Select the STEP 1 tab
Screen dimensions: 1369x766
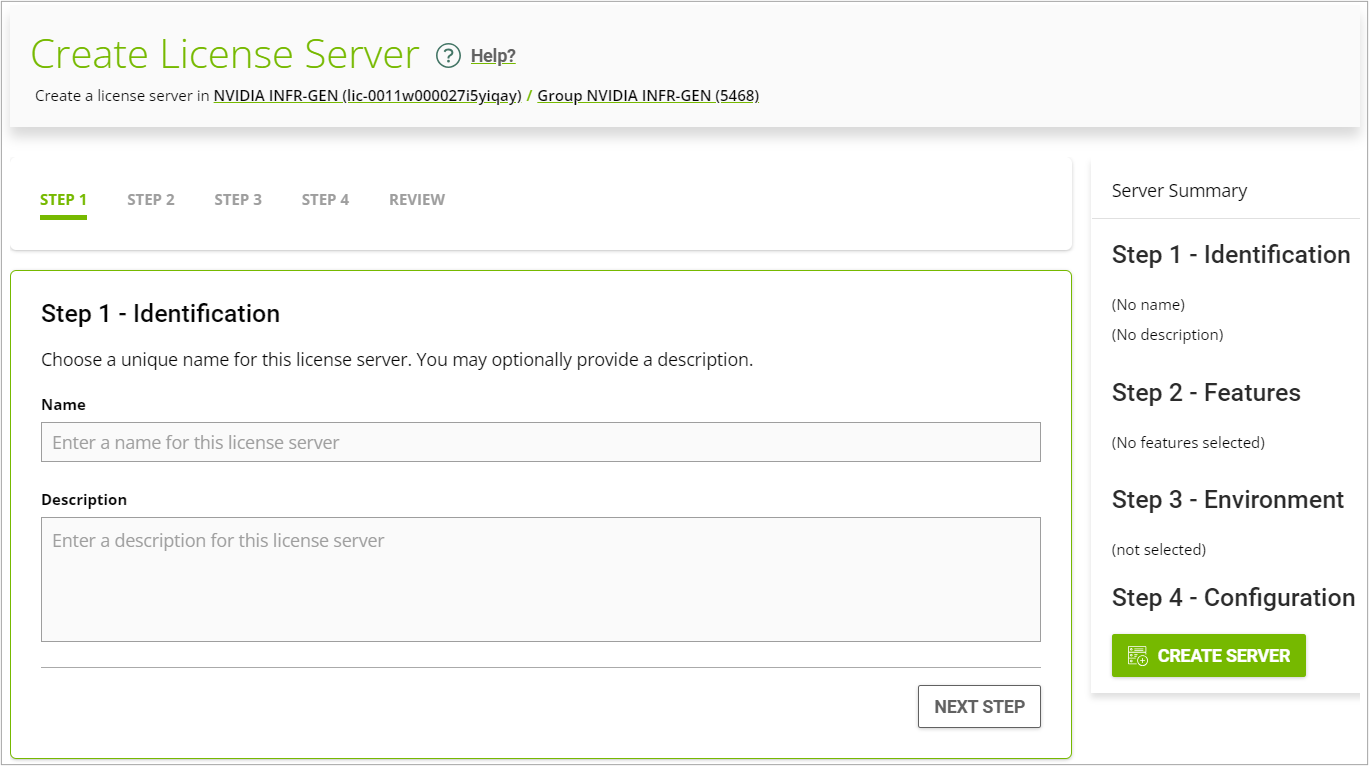63,200
